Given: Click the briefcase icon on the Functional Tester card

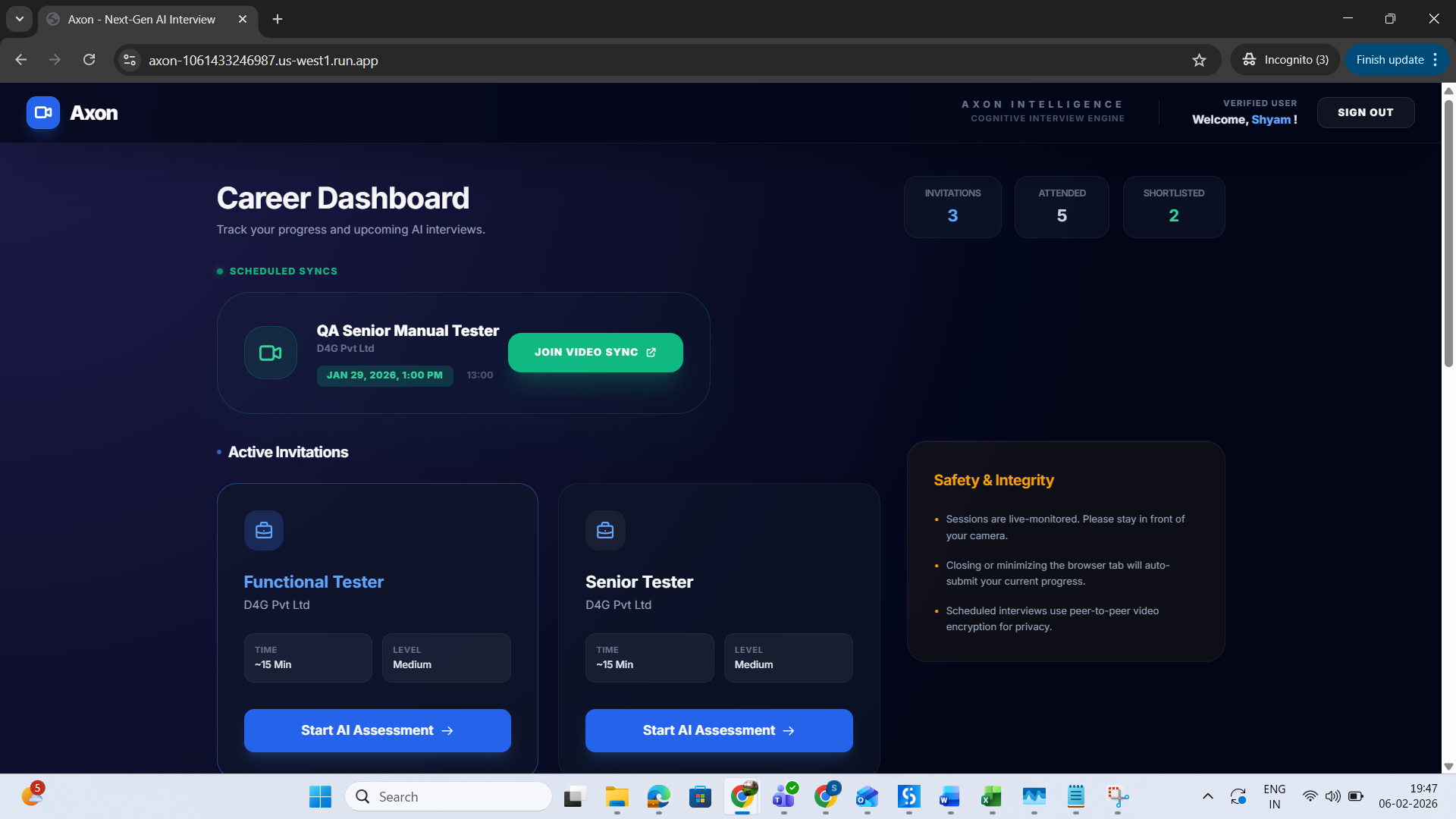Looking at the screenshot, I should click(x=263, y=530).
